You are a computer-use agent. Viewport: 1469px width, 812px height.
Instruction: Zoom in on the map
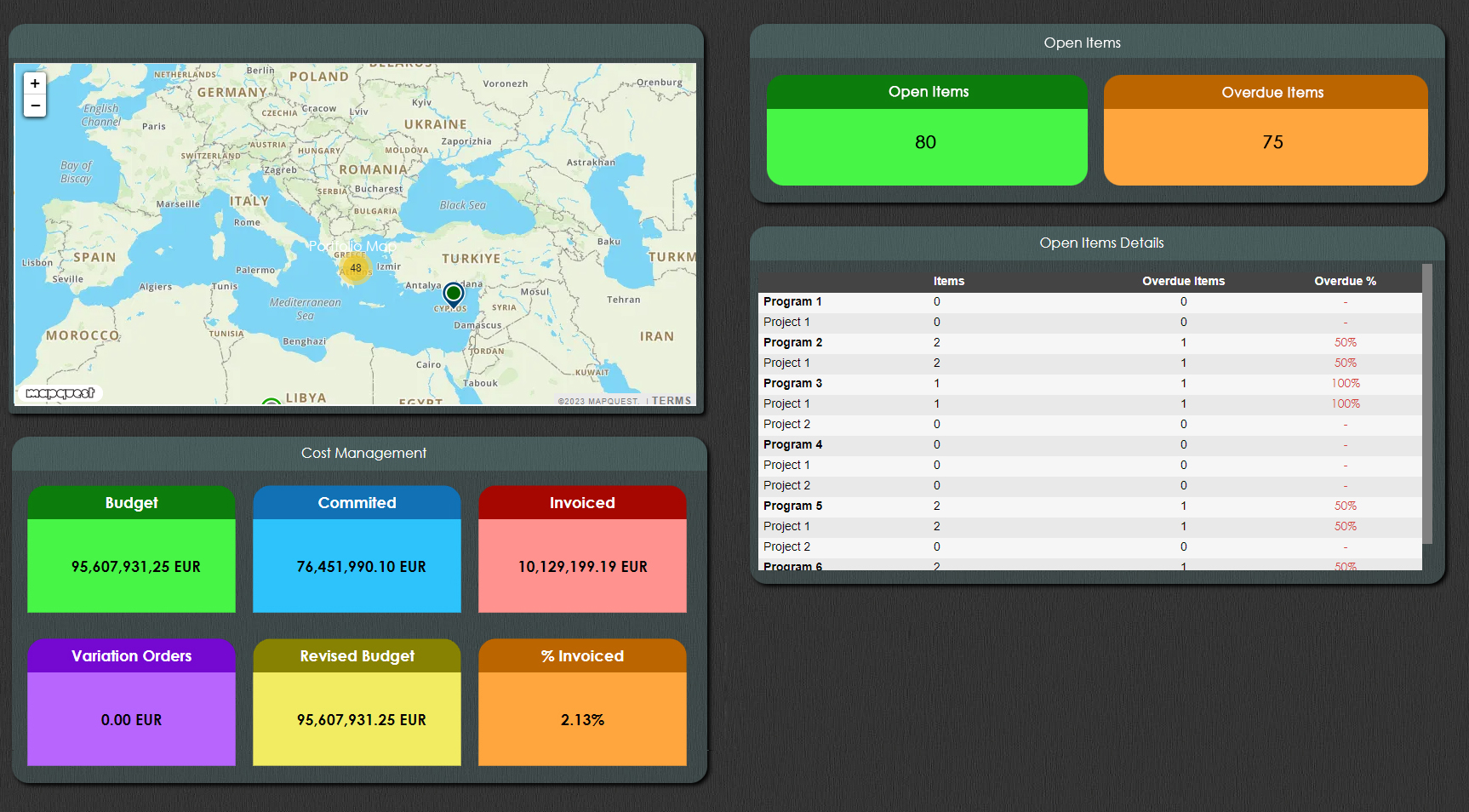35,83
